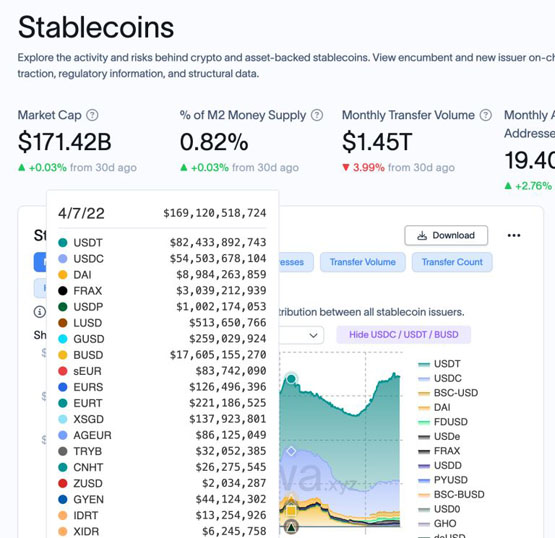The width and height of the screenshot is (555, 538).
Task: Click the info icon beside the chart description
Action: pos(40,312)
